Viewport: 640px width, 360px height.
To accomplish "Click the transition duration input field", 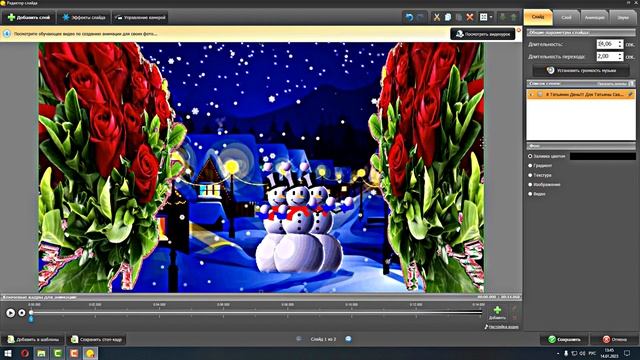I will tap(607, 56).
